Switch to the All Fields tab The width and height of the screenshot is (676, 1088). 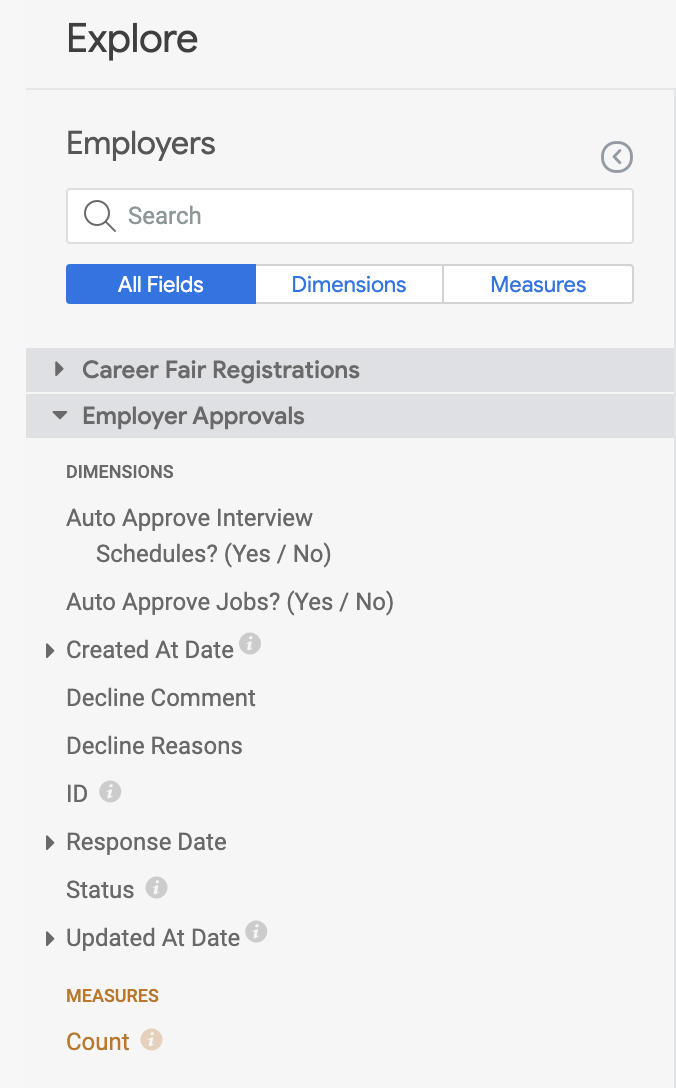tap(161, 284)
